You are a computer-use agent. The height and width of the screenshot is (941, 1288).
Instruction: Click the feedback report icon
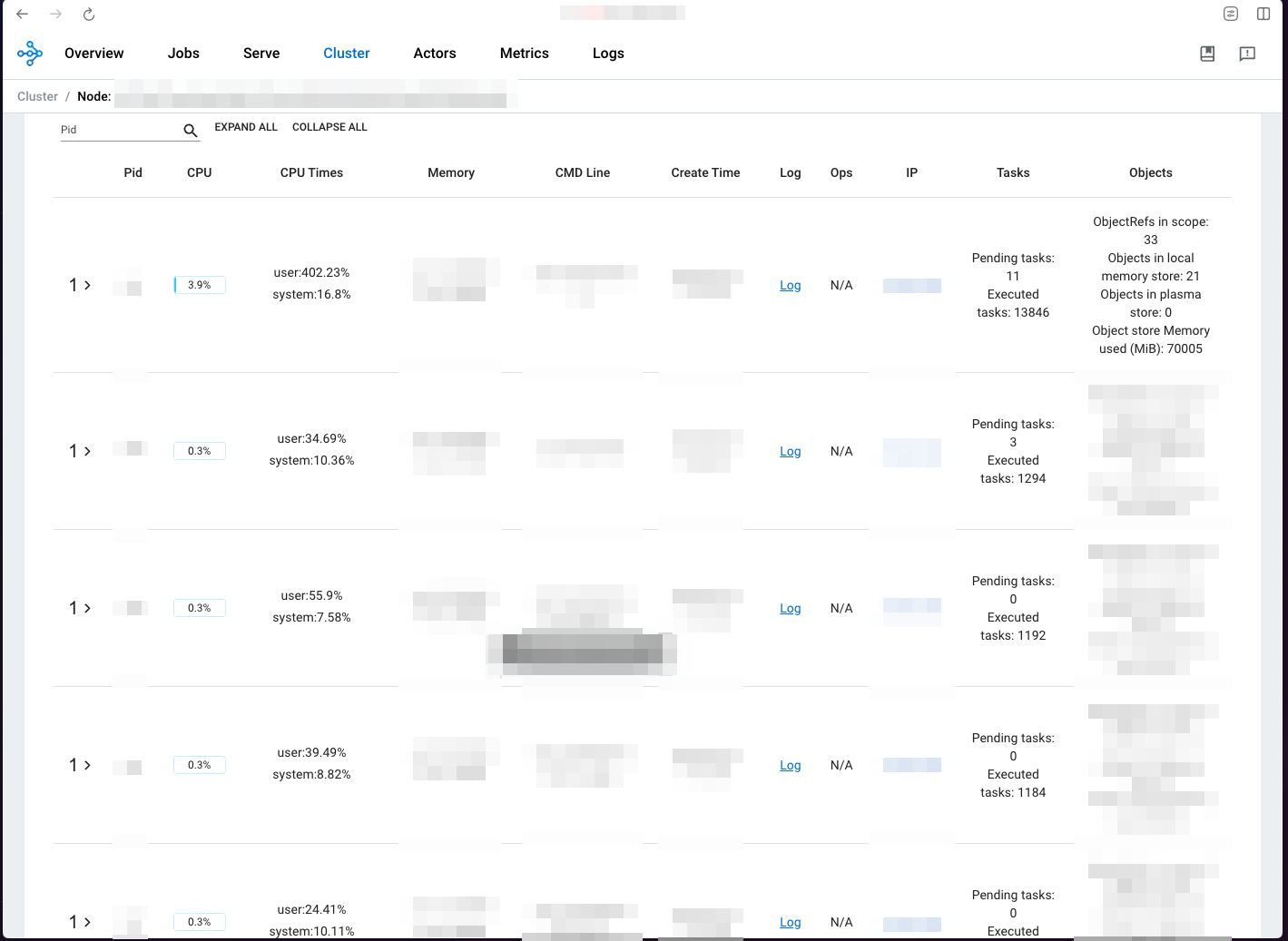(x=1247, y=54)
